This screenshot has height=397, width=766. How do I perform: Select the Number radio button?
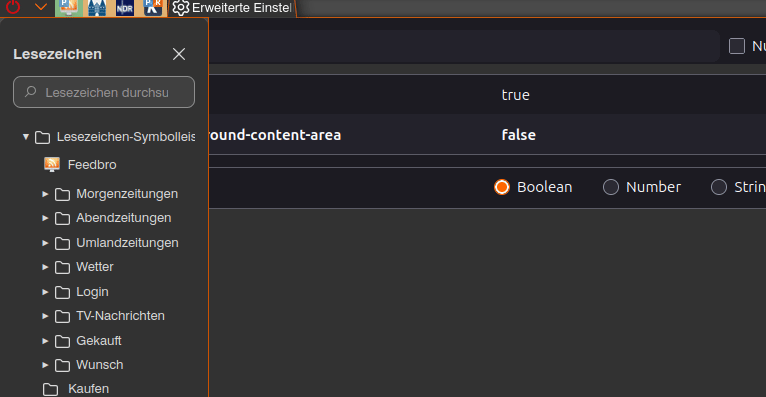pos(611,187)
